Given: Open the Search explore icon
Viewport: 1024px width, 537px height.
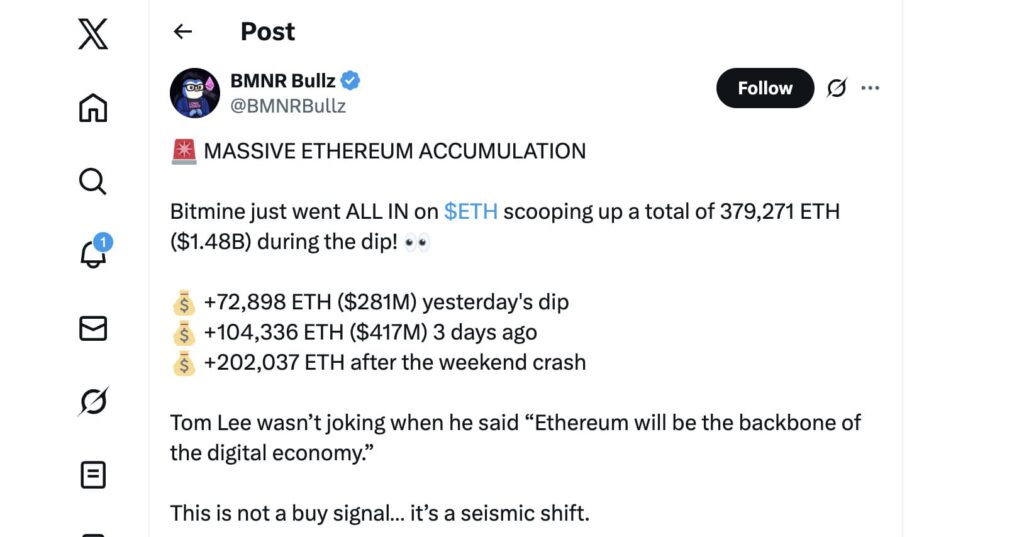Looking at the screenshot, I should [x=92, y=181].
